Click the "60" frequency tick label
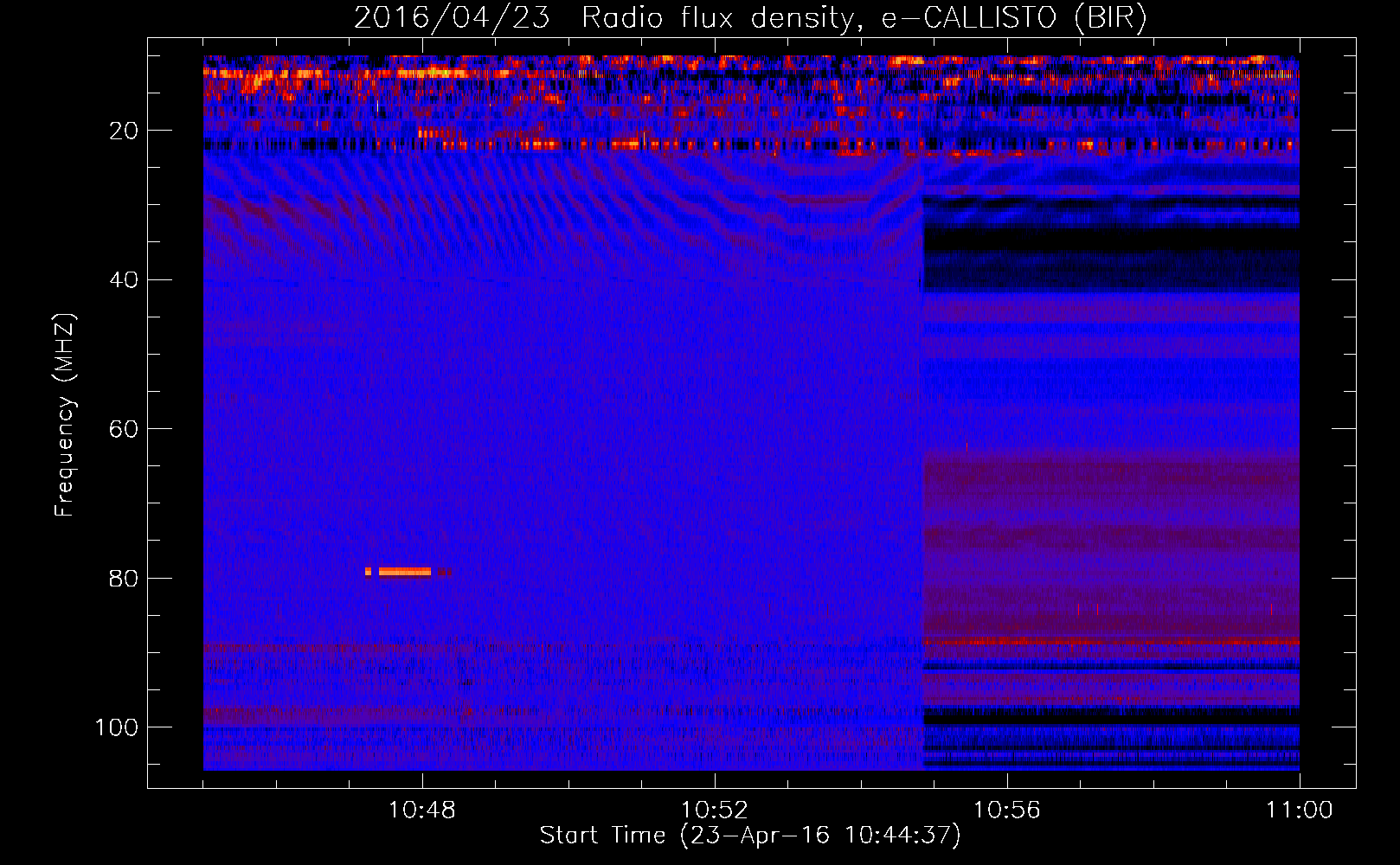Screen dimensions: 1400x865 tap(124, 429)
